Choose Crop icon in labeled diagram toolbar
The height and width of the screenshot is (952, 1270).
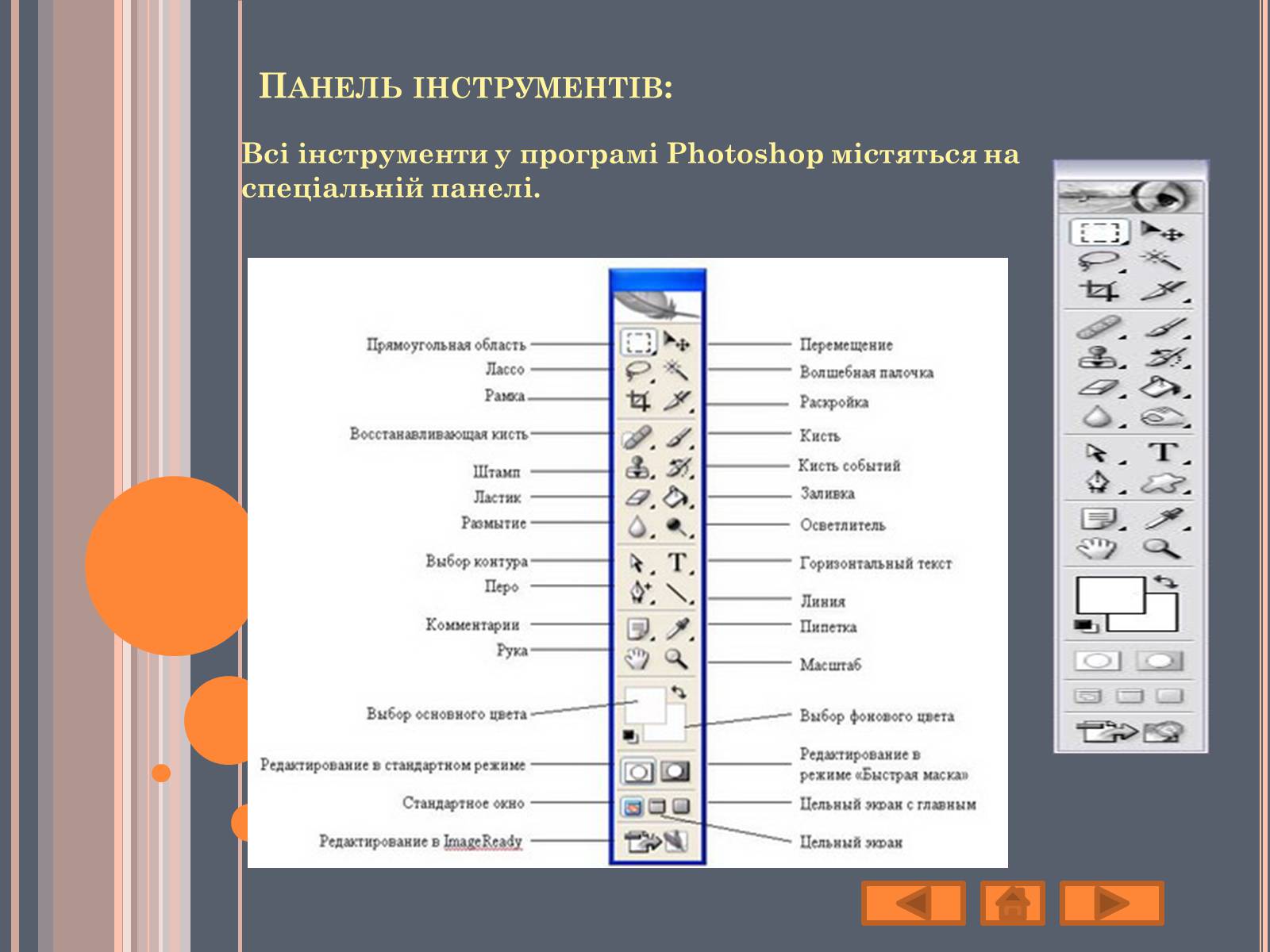[639, 401]
